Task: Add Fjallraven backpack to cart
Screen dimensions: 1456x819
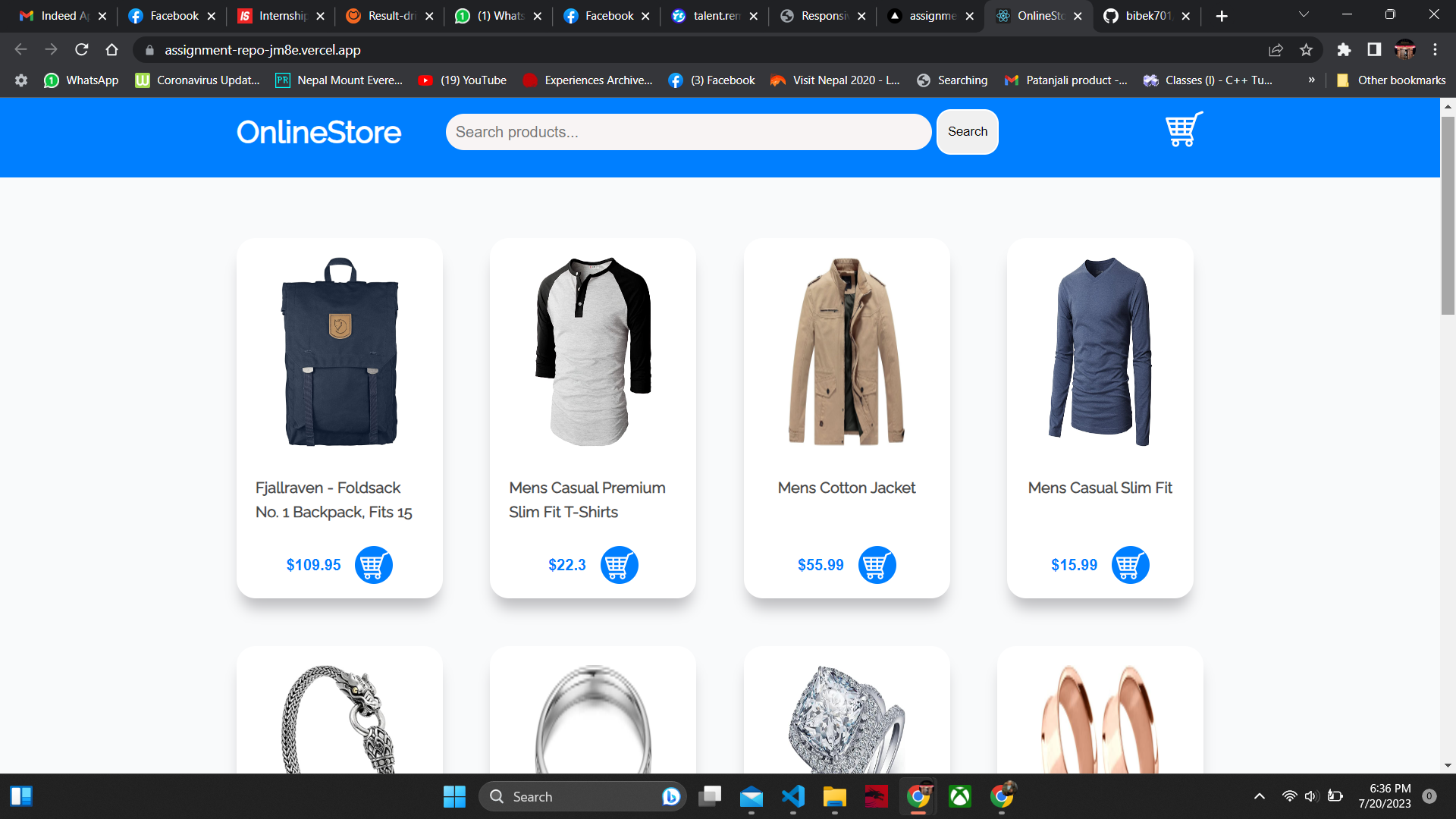Action: [373, 565]
